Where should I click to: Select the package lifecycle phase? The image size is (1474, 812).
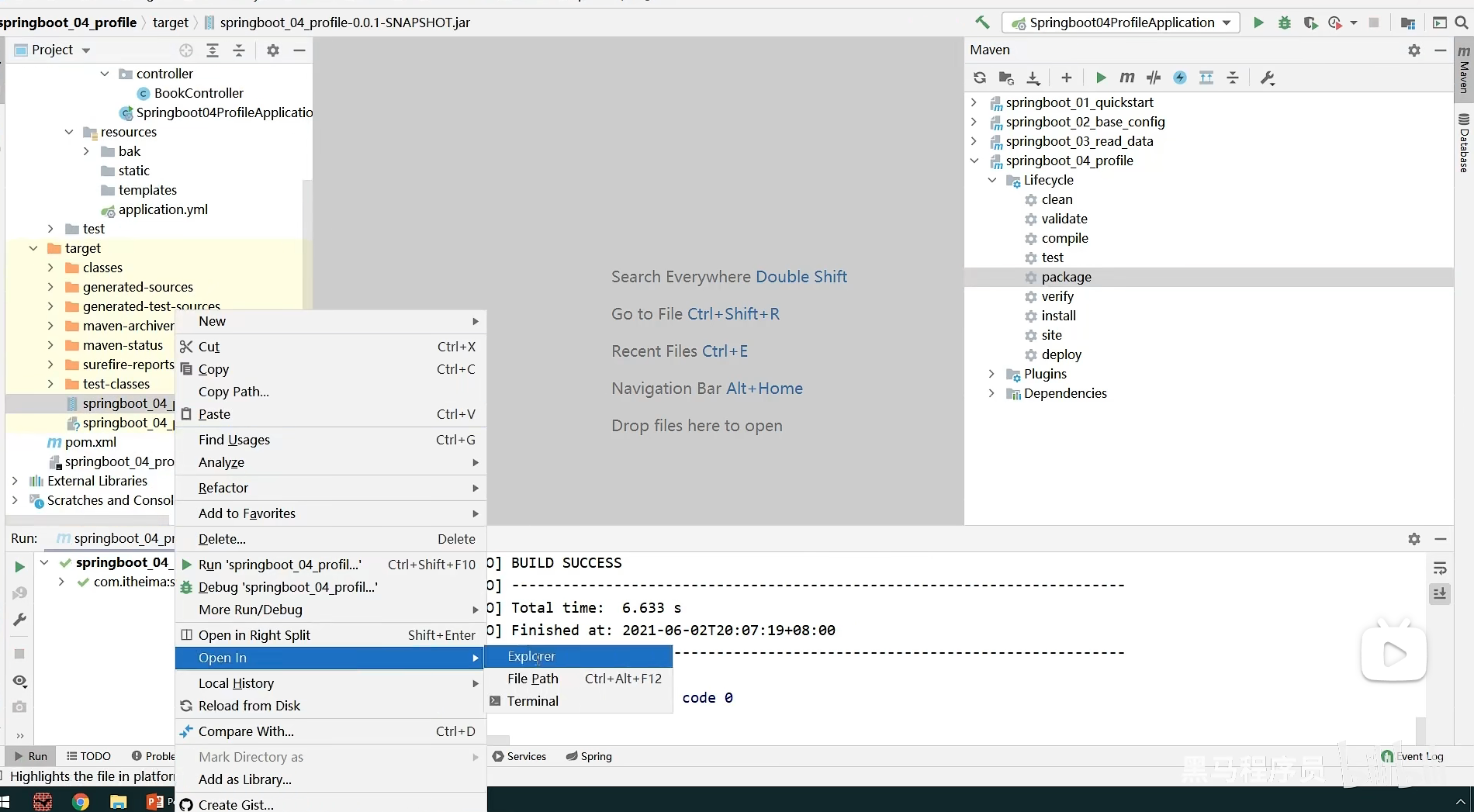pyautogui.click(x=1066, y=277)
